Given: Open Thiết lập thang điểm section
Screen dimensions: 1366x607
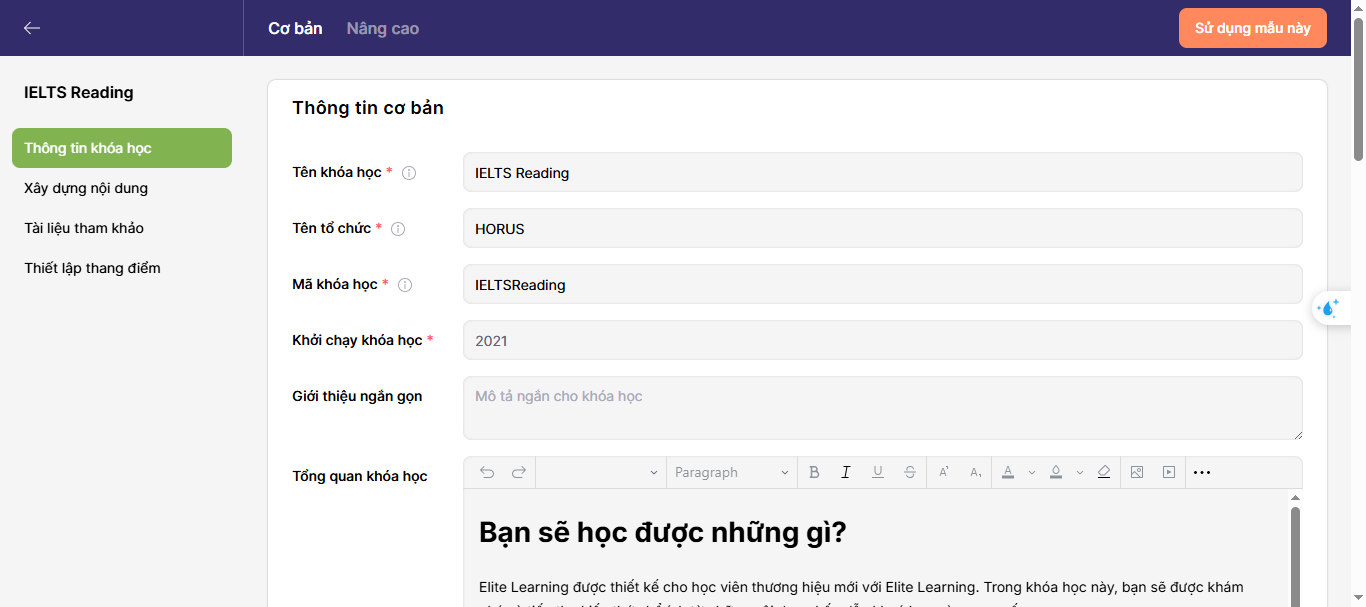Looking at the screenshot, I should coord(92,268).
